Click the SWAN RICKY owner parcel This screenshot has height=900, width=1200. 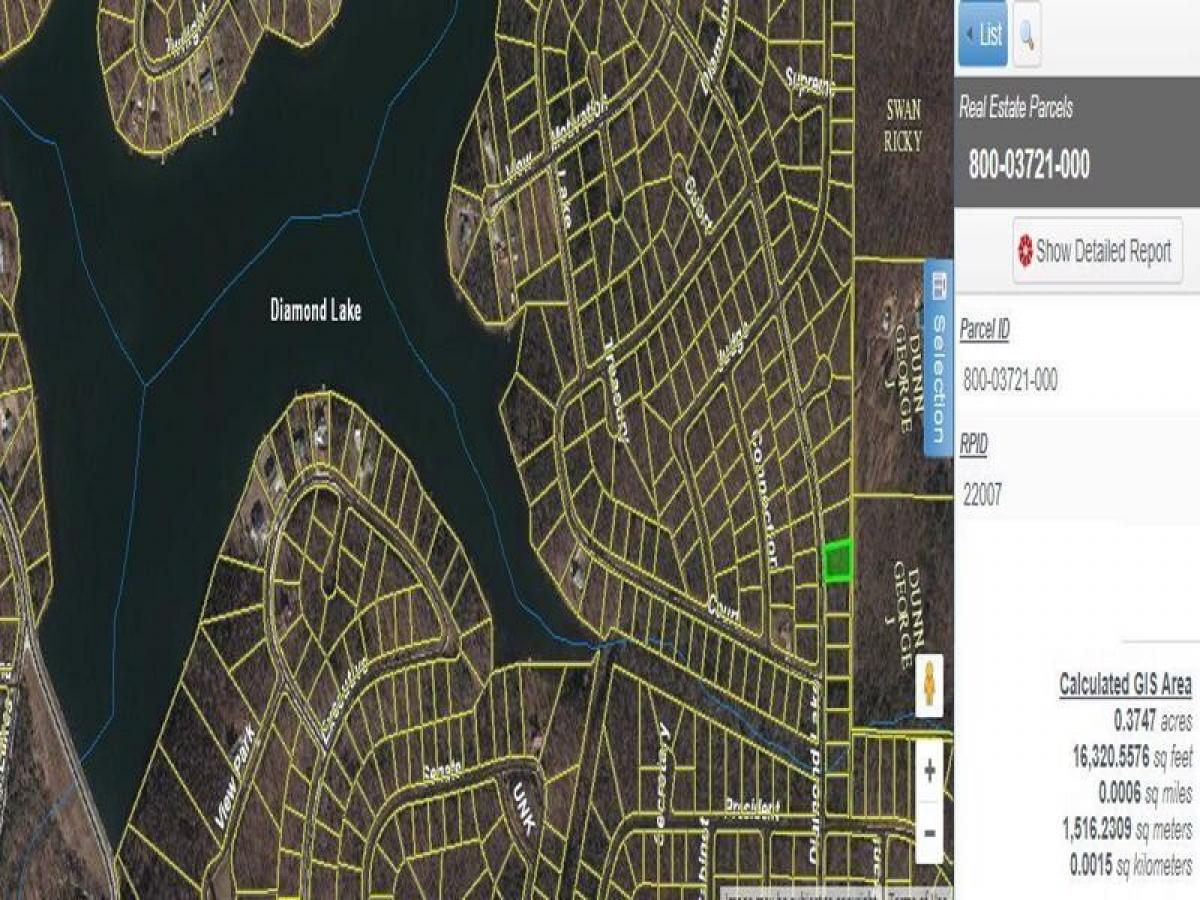pyautogui.click(x=902, y=125)
